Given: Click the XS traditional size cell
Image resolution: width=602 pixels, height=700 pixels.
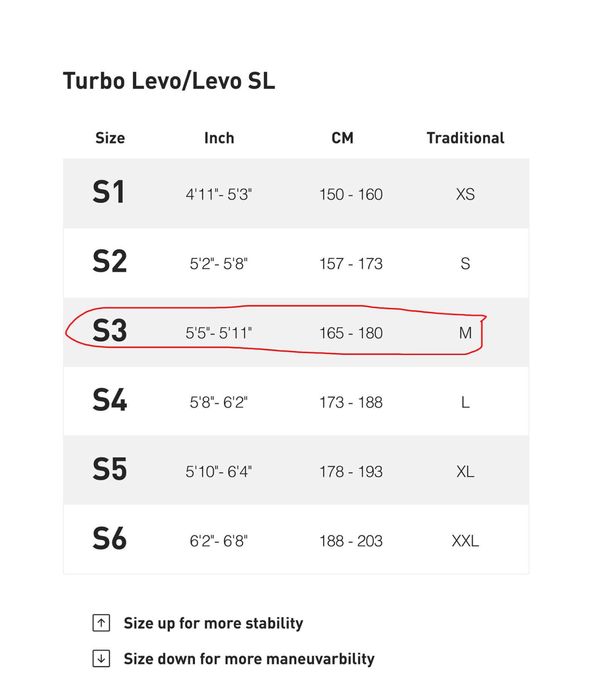Looking at the screenshot, I should click(465, 194).
